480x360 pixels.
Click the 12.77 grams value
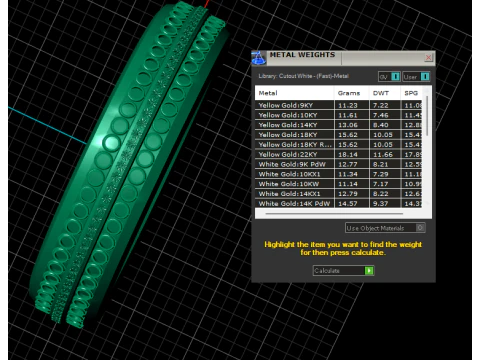tap(348, 164)
